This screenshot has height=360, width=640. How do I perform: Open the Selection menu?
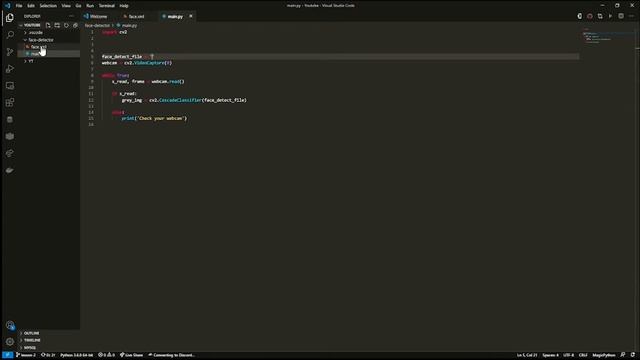48,6
